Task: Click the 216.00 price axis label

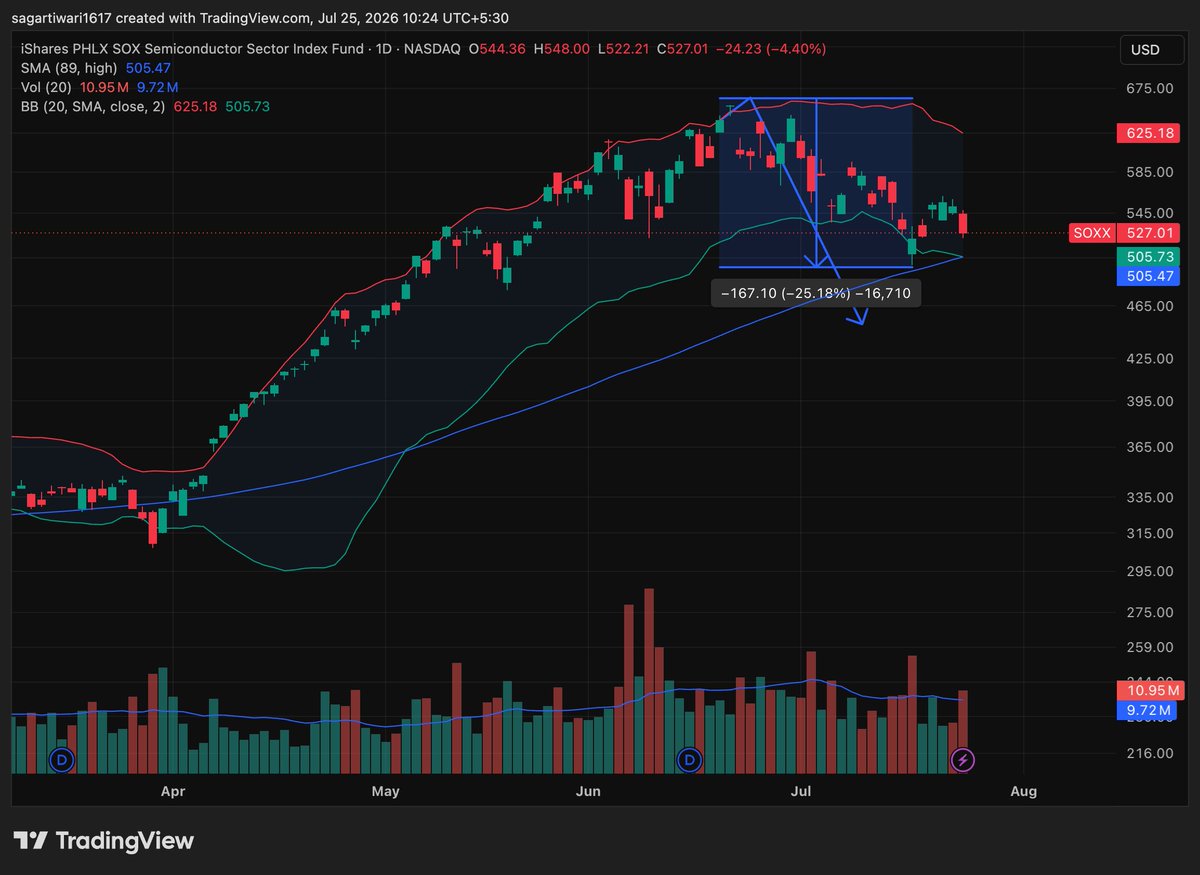Action: click(1150, 753)
